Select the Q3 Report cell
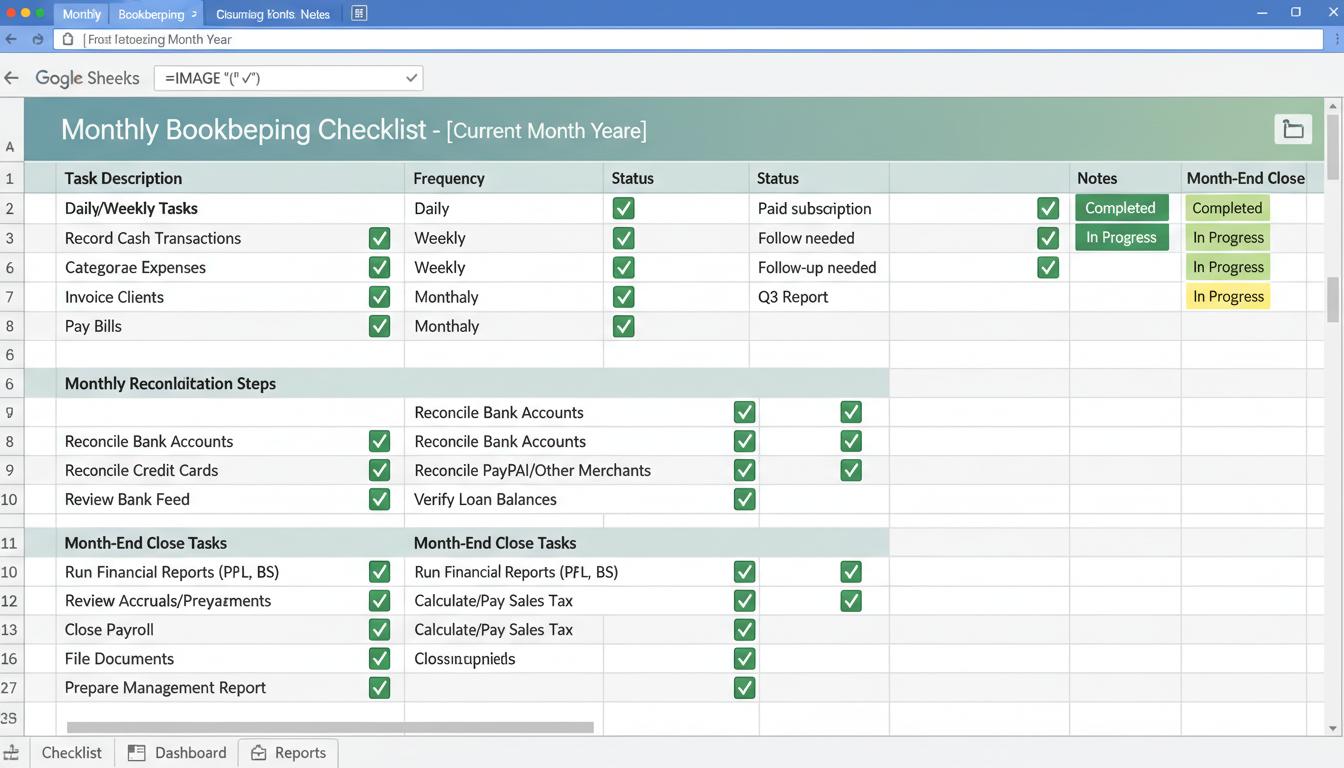Image resolution: width=1344 pixels, height=768 pixels. (819, 297)
